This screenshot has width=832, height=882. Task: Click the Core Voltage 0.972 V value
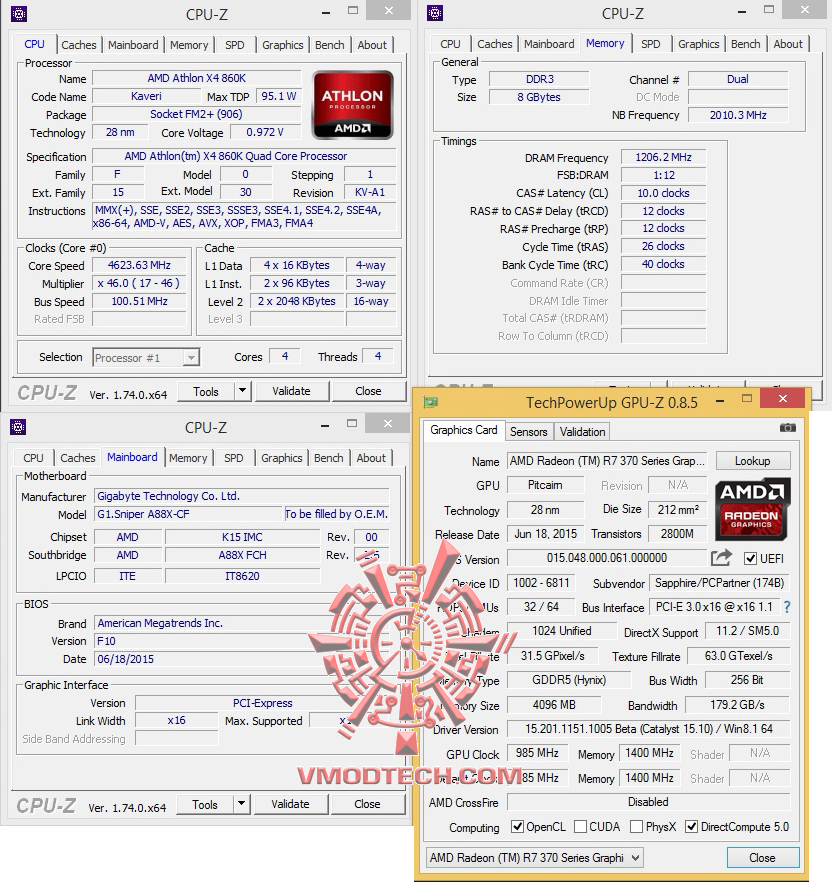pyautogui.click(x=264, y=132)
